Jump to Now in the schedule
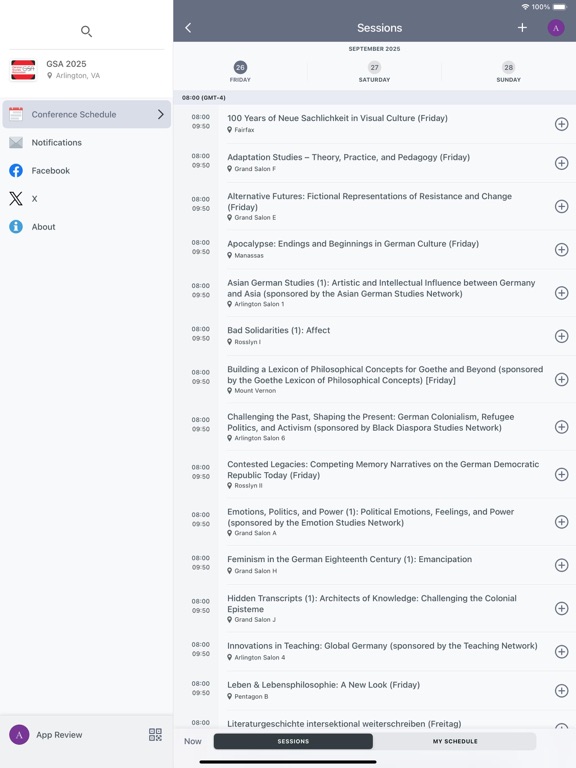 click(192, 741)
